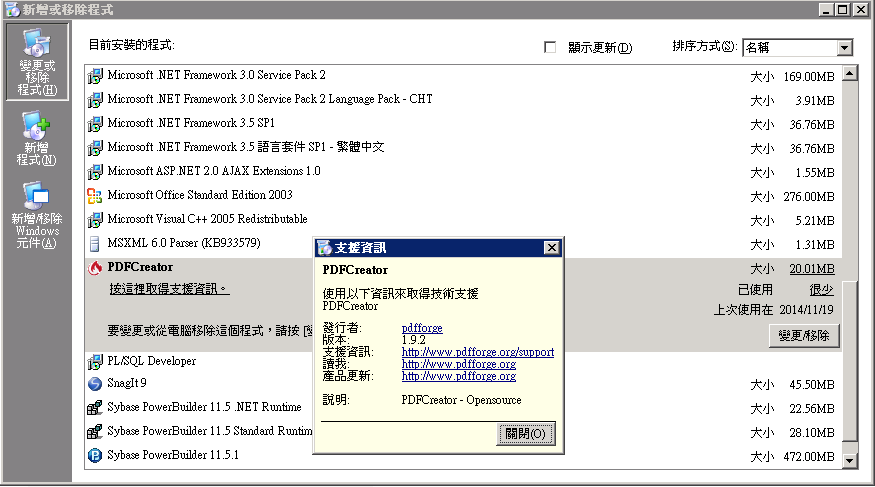Select MSXML 6.0 Parser (KB933579)

[x=184, y=243]
